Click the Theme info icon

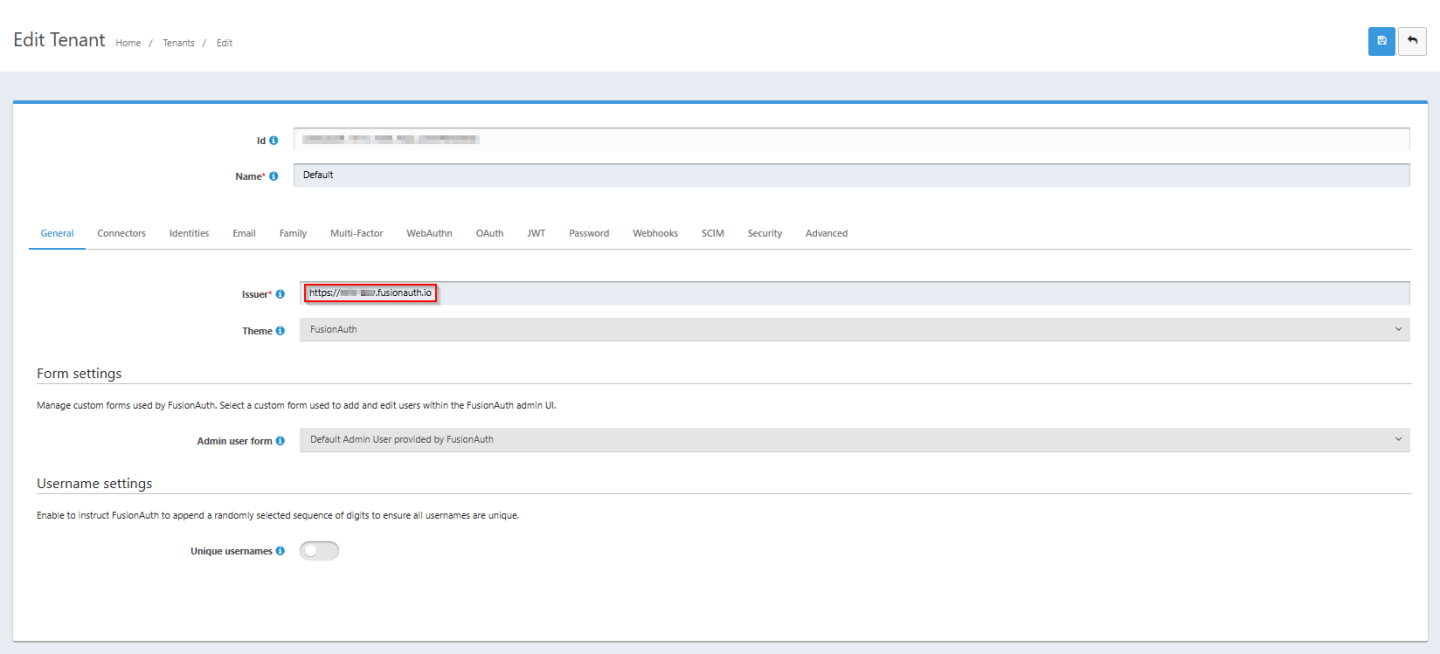tap(280, 330)
